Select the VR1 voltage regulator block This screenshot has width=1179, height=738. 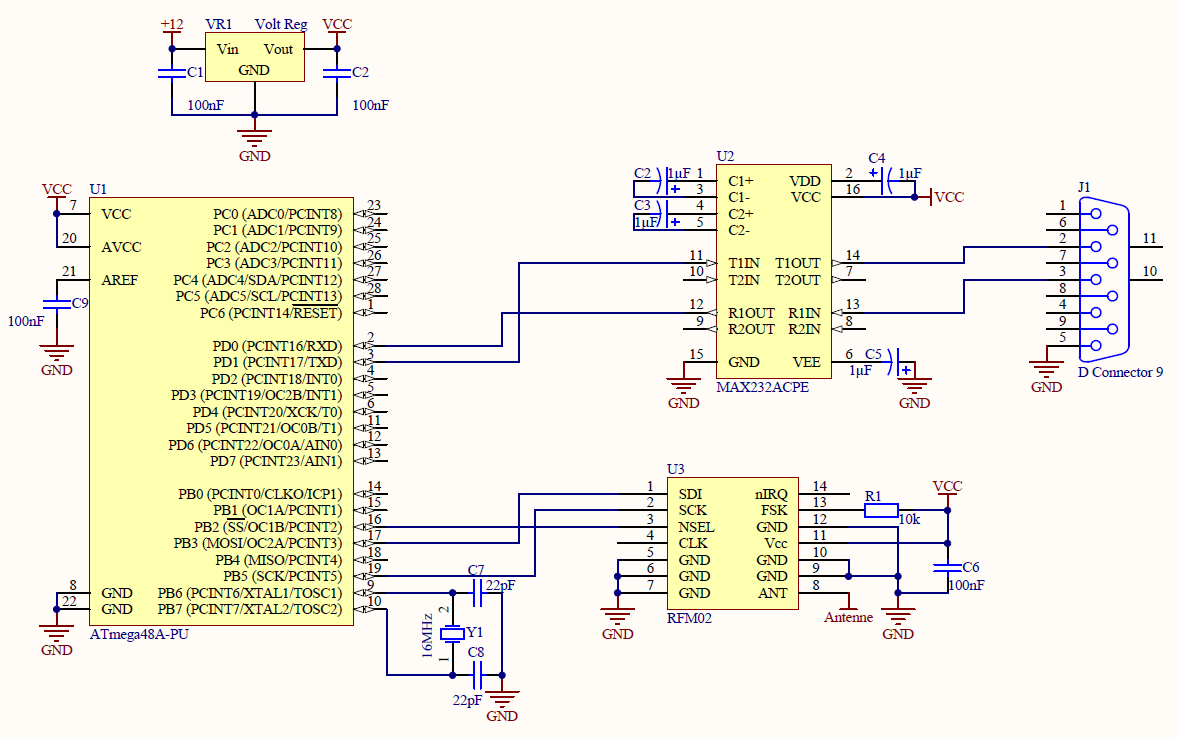[x=254, y=58]
